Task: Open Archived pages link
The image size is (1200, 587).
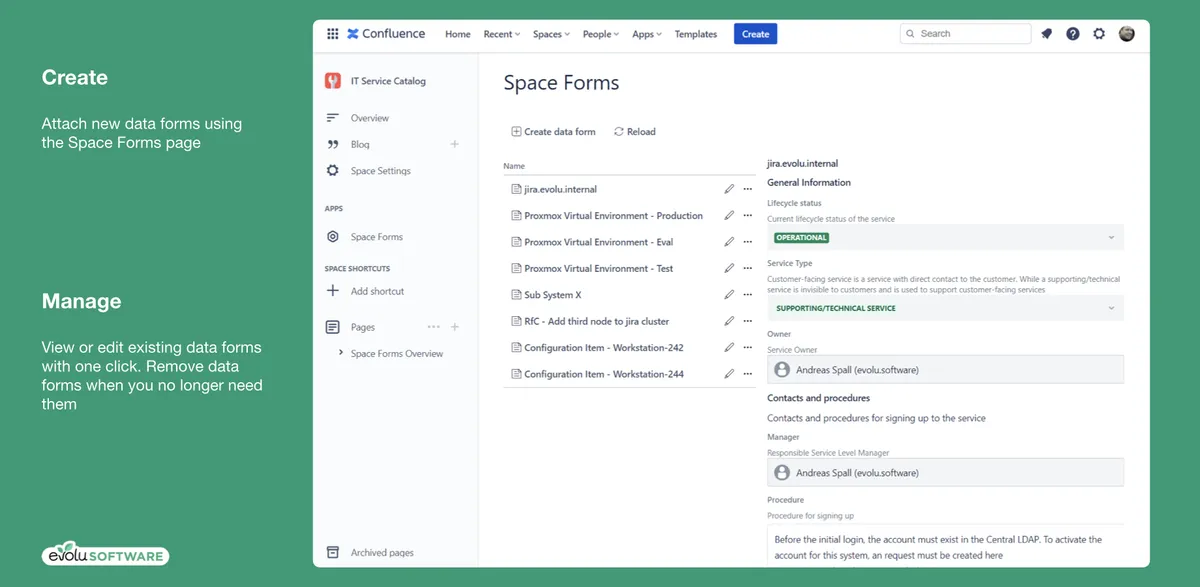Action: point(382,552)
